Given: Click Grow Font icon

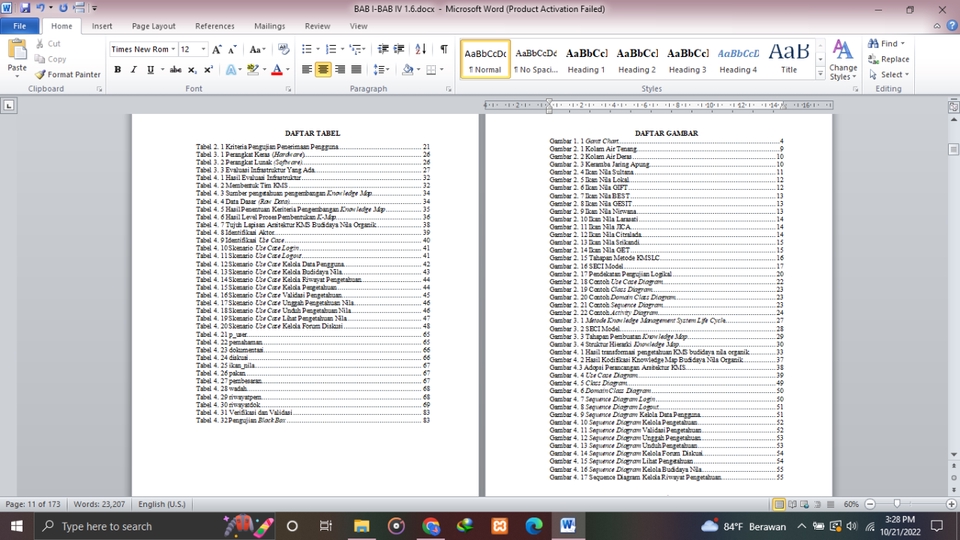Looking at the screenshot, I should (216, 50).
